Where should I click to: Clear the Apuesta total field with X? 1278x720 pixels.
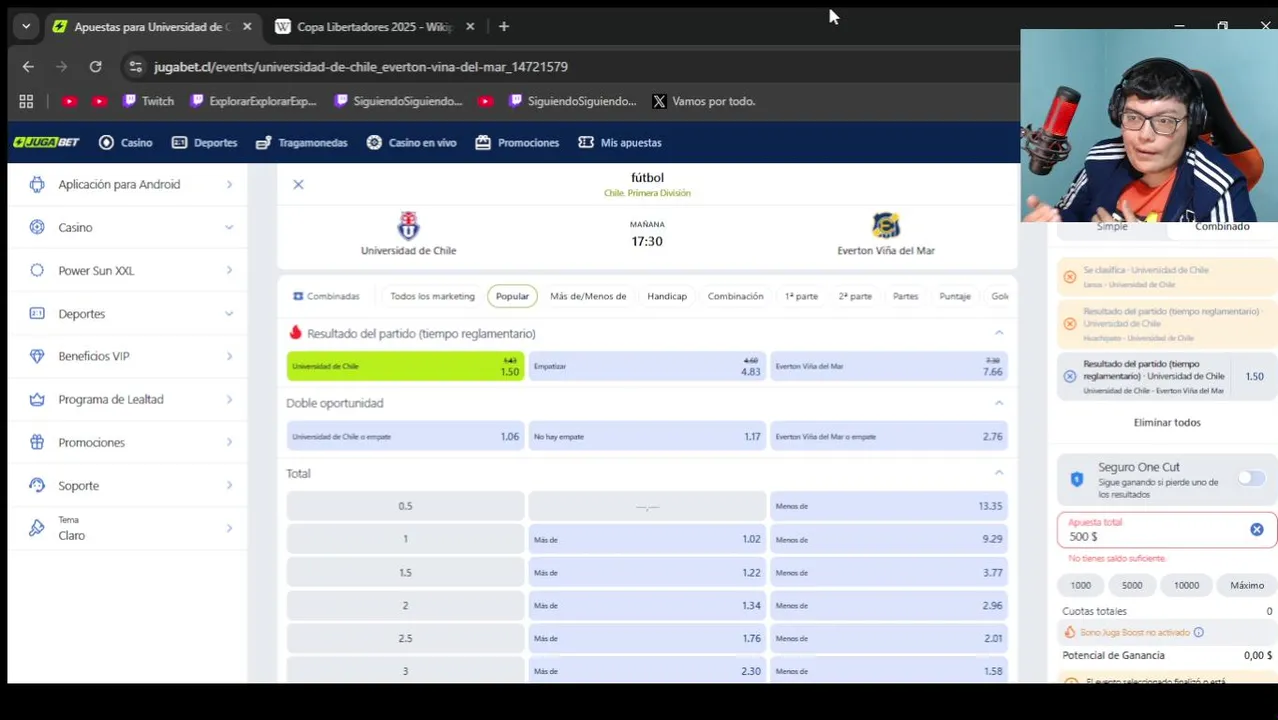1256,529
